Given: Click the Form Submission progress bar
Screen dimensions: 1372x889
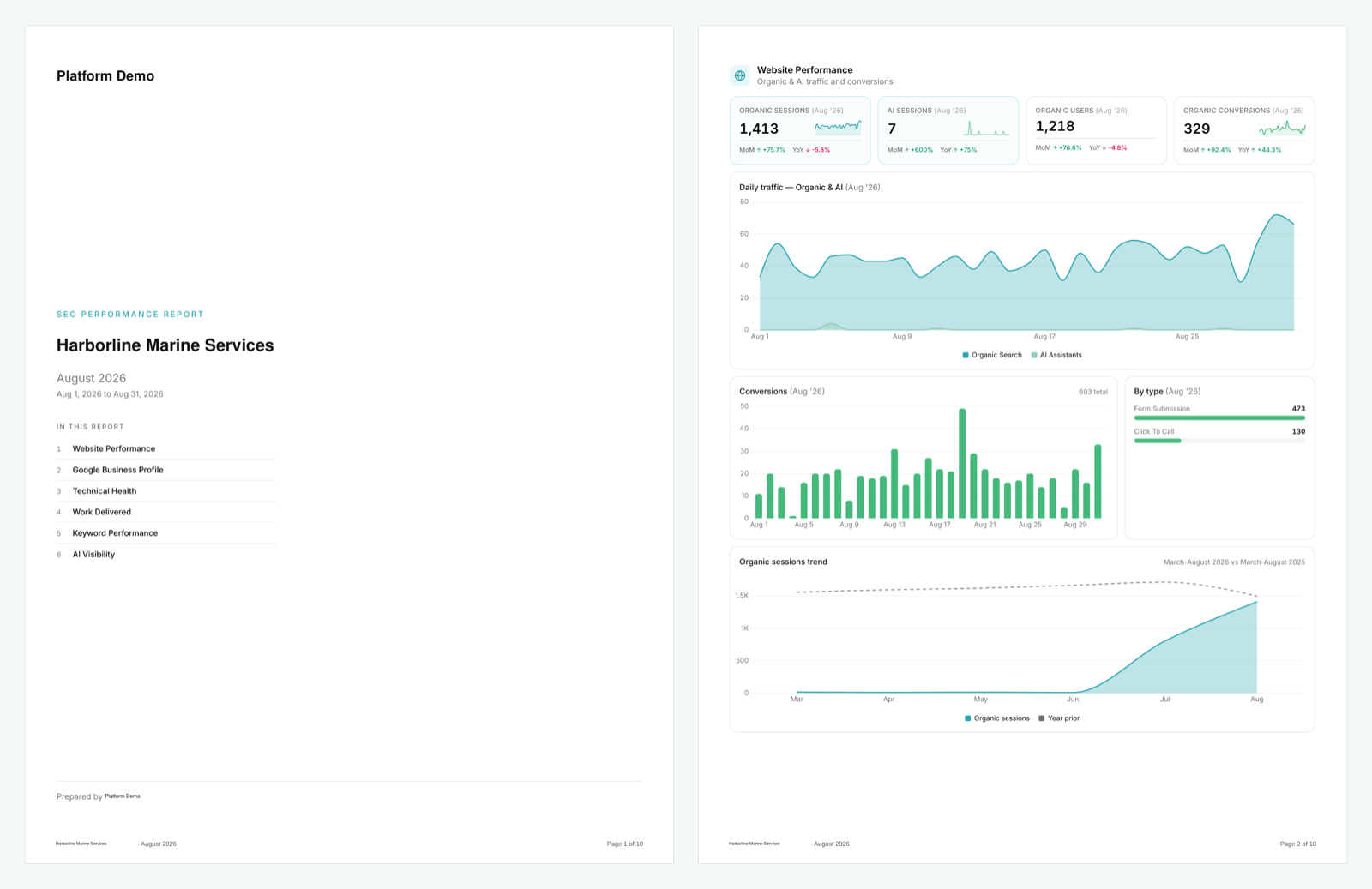Looking at the screenshot, I should (x=1219, y=418).
